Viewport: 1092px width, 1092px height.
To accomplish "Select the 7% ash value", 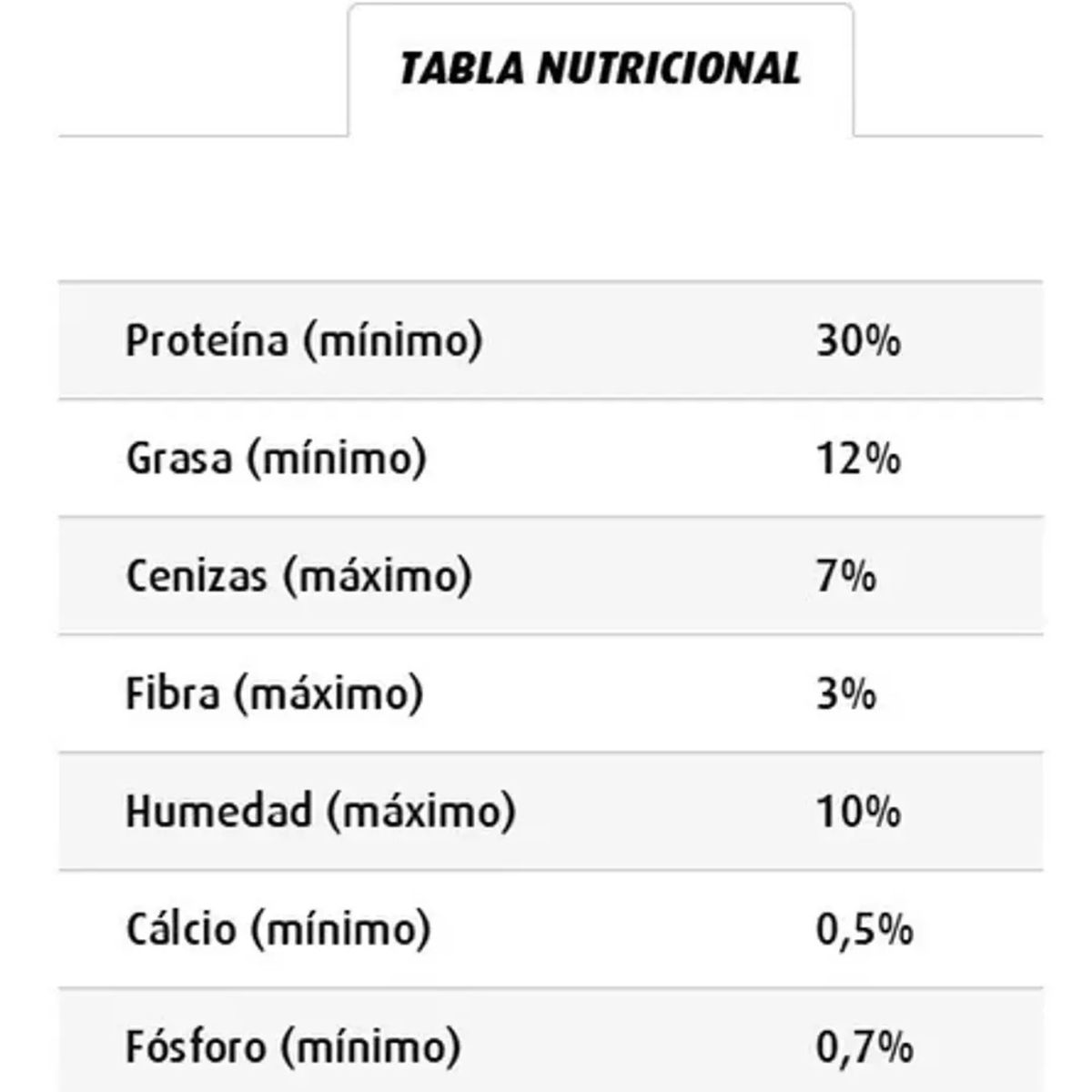I will (846, 576).
